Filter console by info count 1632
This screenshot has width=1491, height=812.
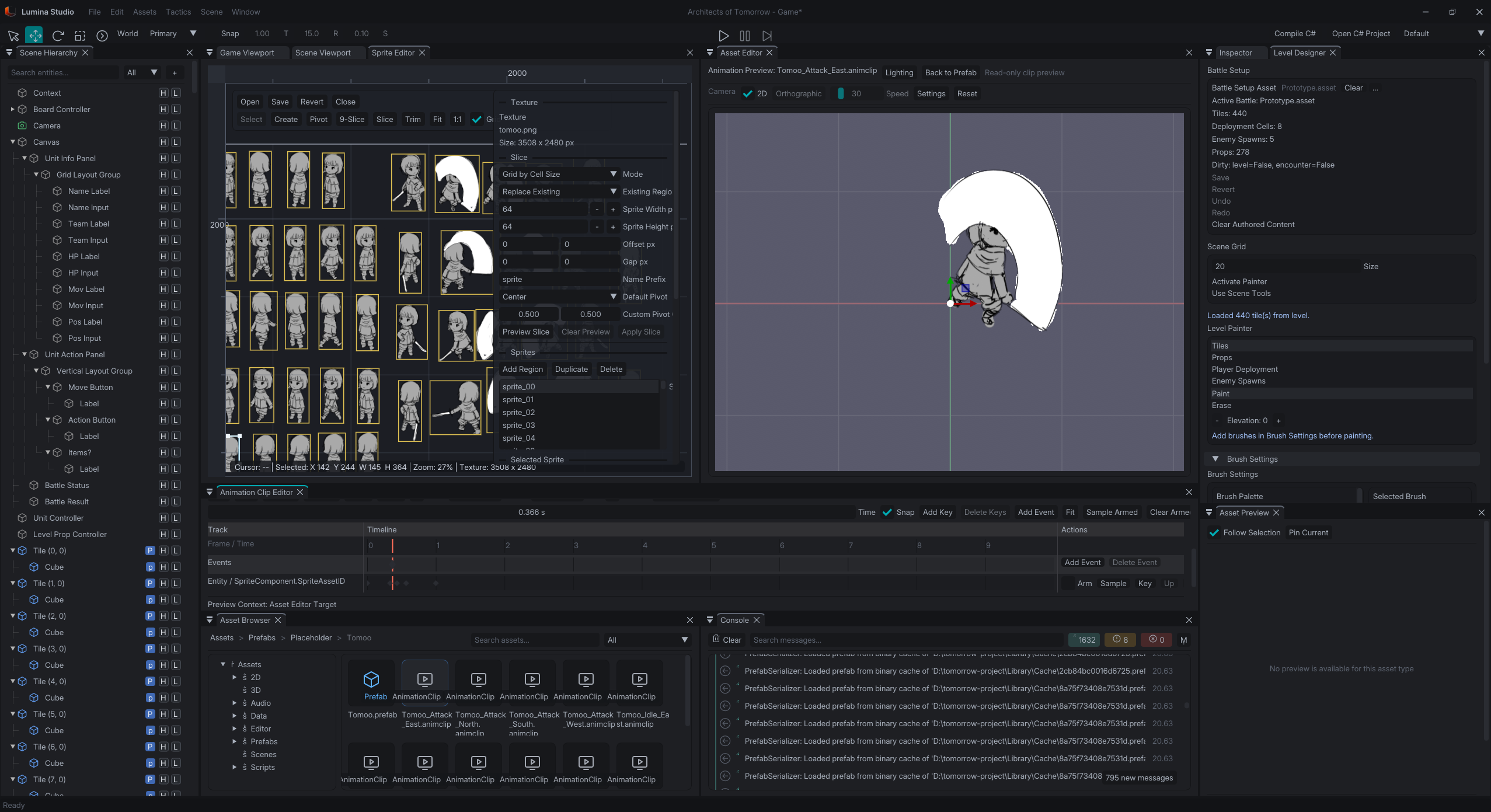1084,640
